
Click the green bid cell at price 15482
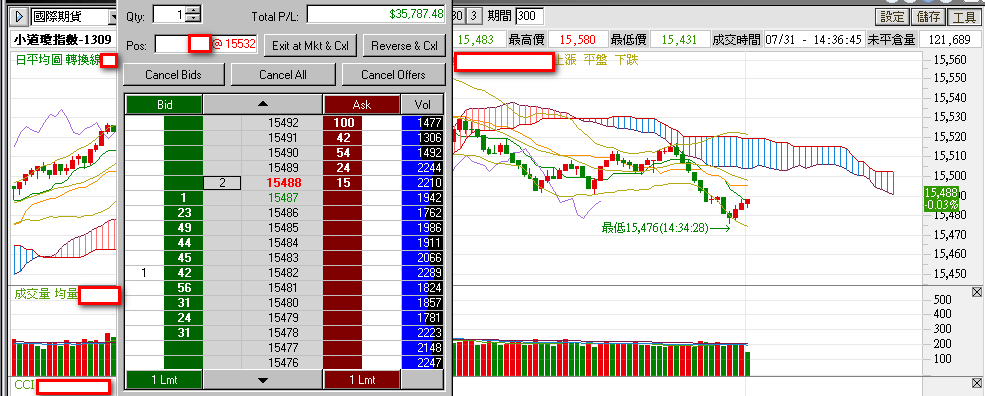183,273
